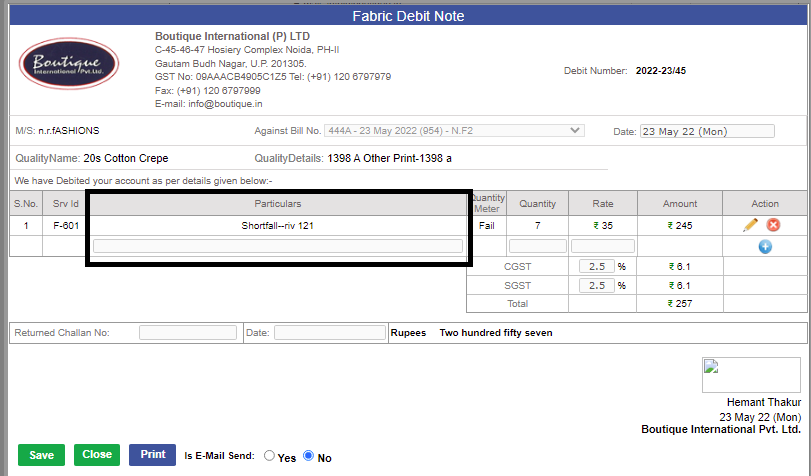The image size is (811, 476).
Task: Close the fabric debit note
Action: tap(97, 454)
